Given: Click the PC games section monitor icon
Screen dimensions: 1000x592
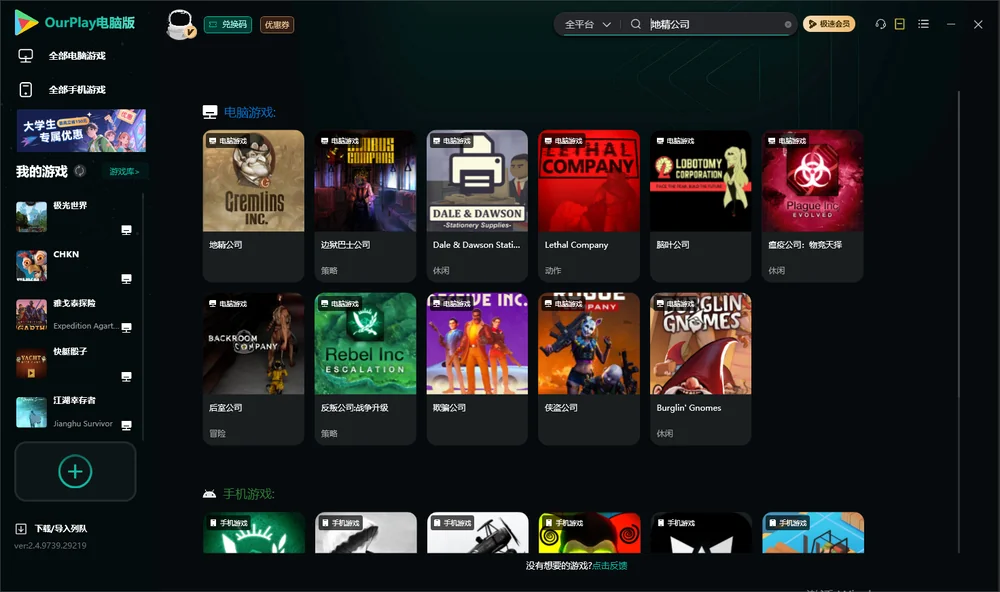Looking at the screenshot, I should [x=210, y=112].
